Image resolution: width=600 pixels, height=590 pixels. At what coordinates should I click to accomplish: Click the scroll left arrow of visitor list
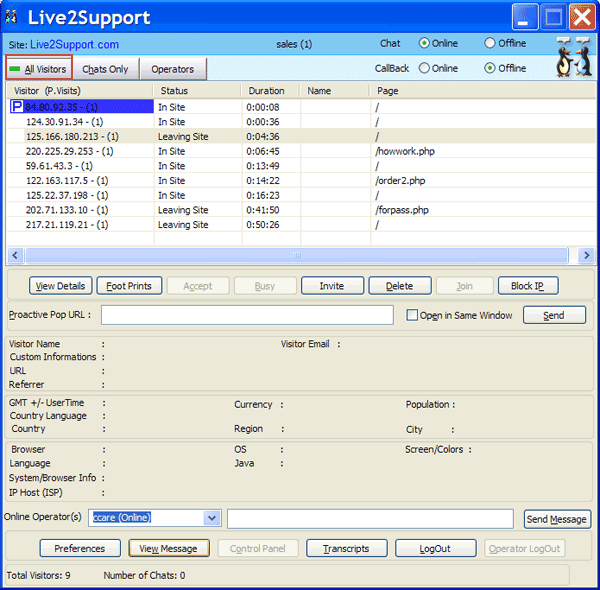pos(15,255)
